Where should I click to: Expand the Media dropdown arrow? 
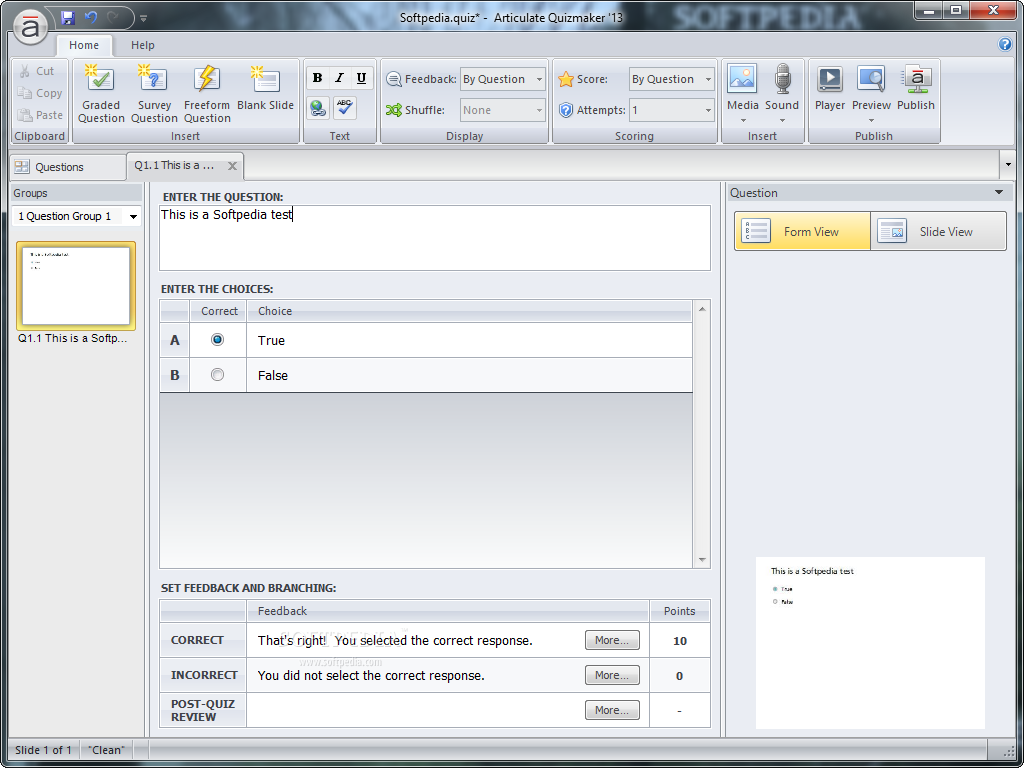[743, 121]
